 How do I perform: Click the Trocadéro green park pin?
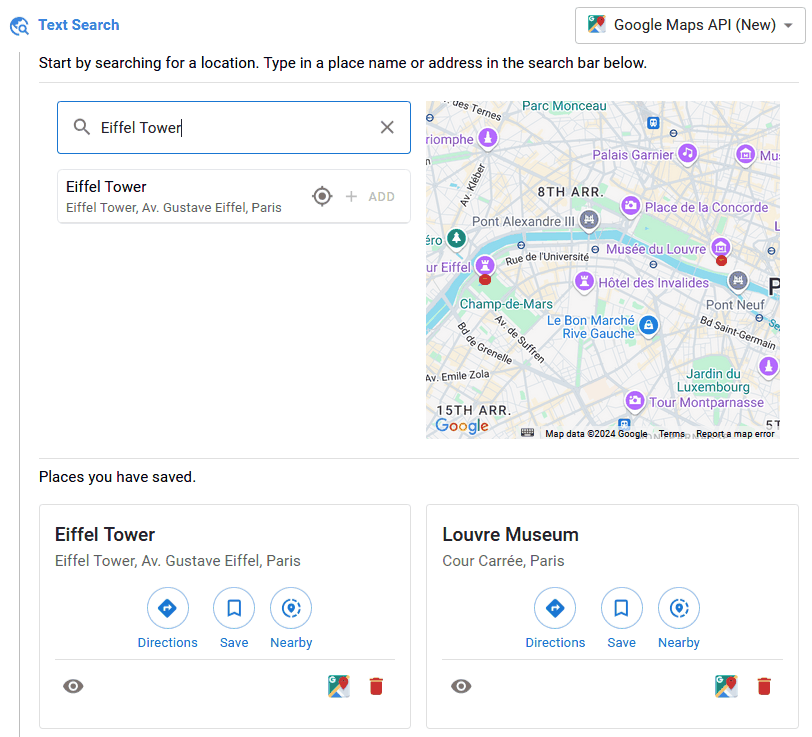(x=456, y=238)
